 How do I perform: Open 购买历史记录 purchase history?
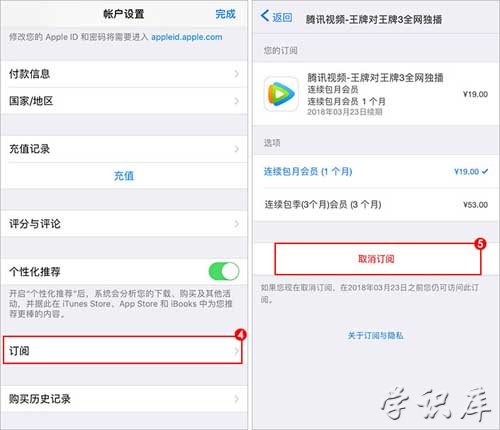click(x=124, y=399)
